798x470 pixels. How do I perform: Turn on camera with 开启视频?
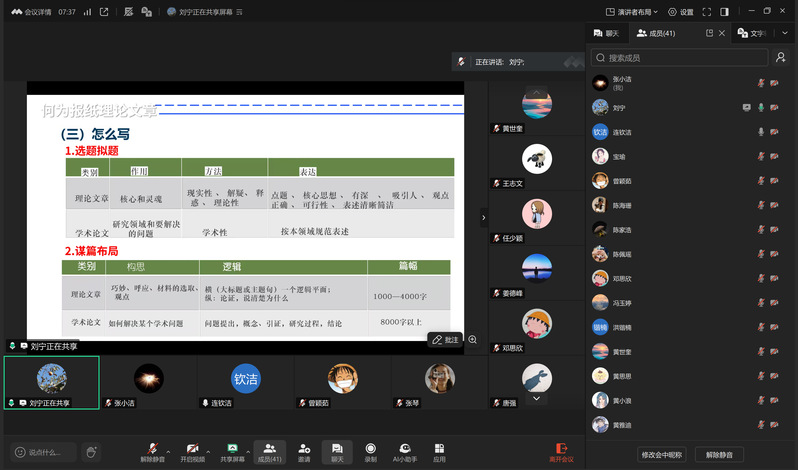pyautogui.click(x=193, y=451)
